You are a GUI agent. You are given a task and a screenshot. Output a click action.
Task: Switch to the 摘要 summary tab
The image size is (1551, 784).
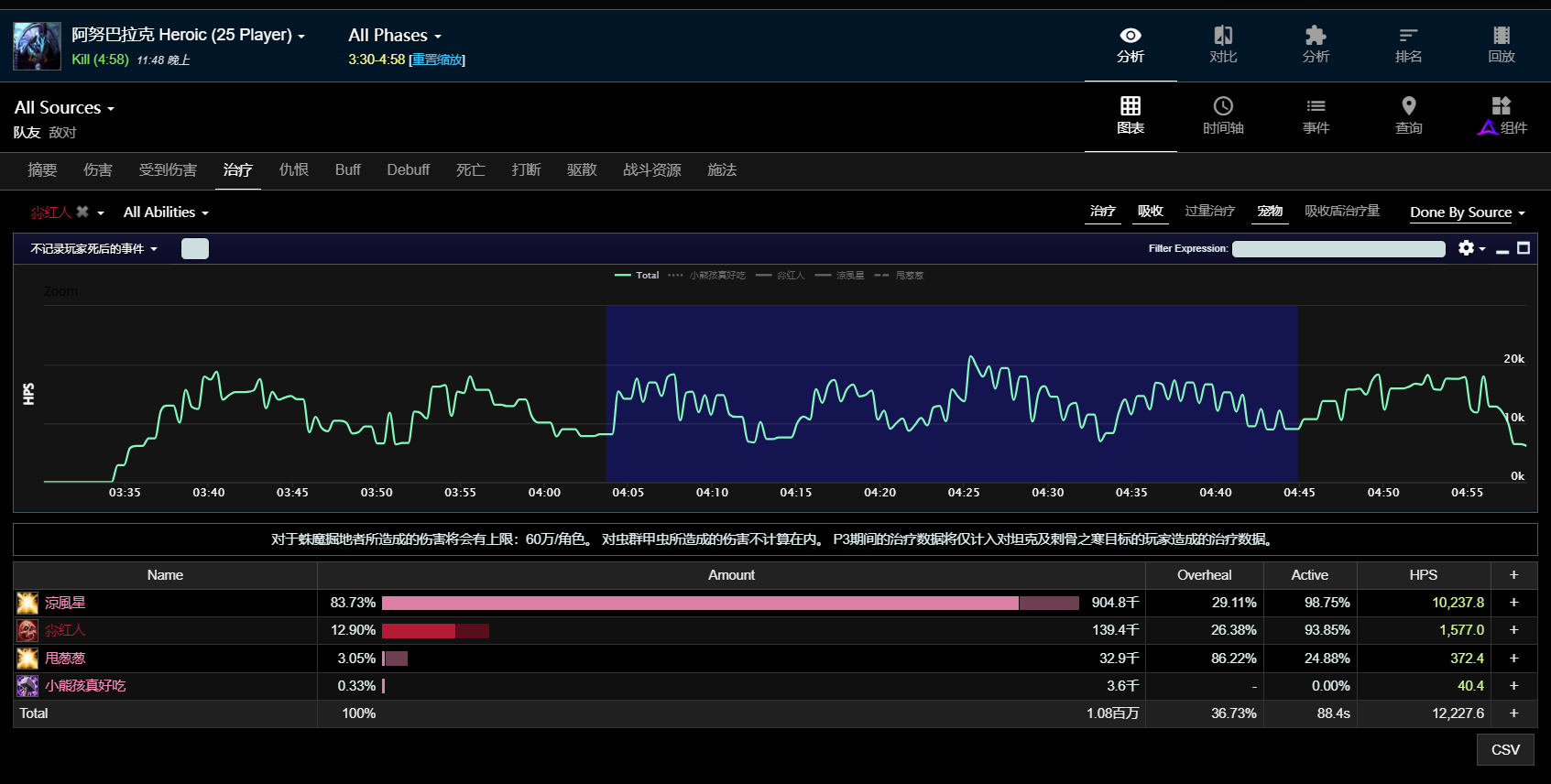tap(42, 170)
